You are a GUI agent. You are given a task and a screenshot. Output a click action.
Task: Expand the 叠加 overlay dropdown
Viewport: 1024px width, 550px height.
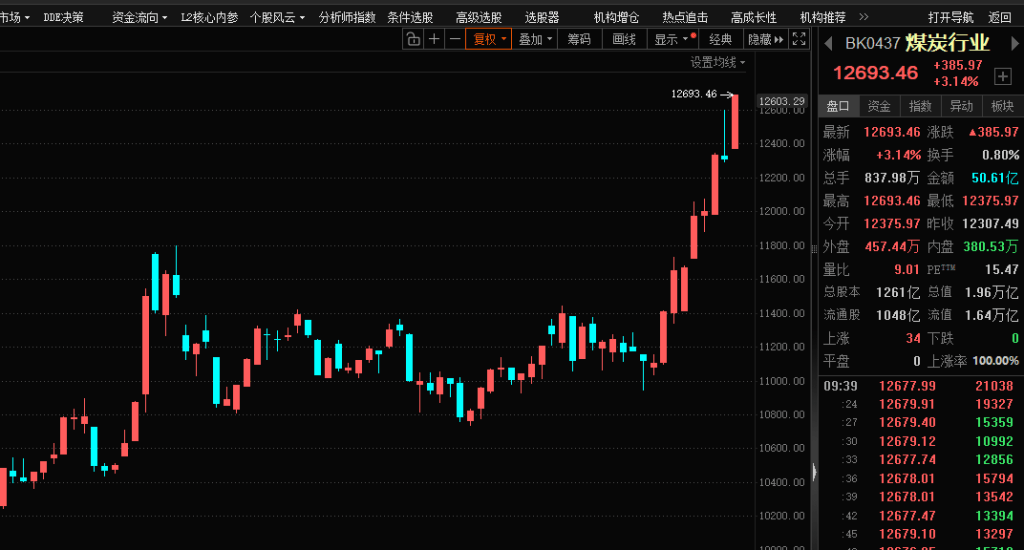(x=535, y=39)
